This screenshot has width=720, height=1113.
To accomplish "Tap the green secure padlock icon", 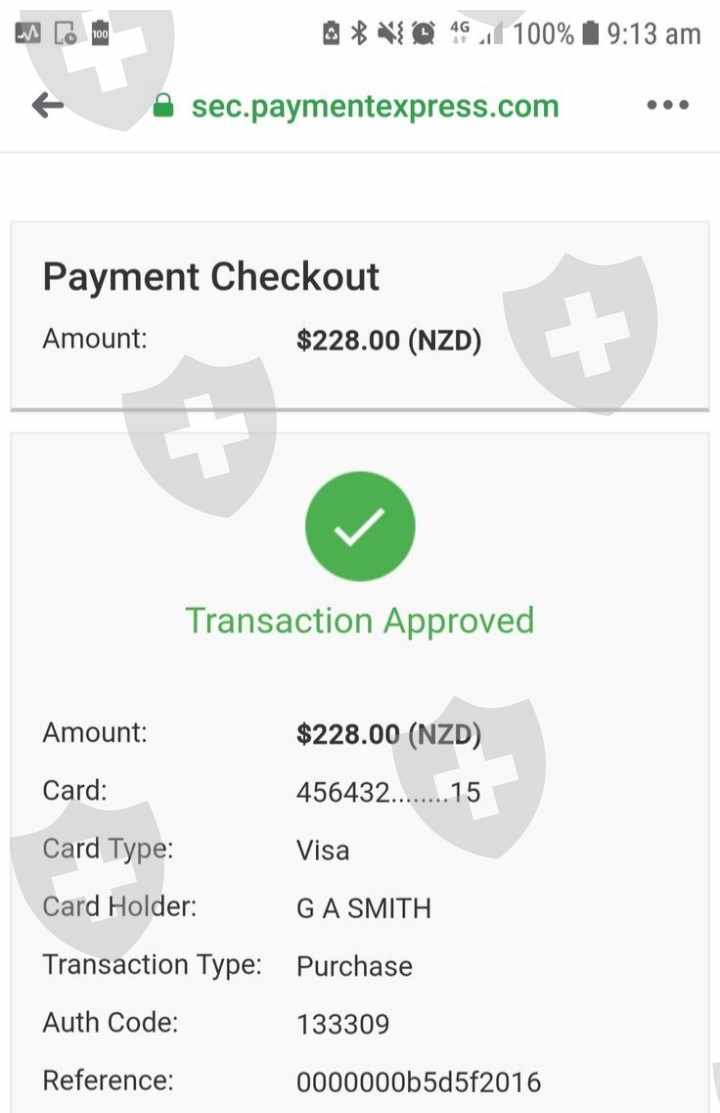I will [x=164, y=107].
